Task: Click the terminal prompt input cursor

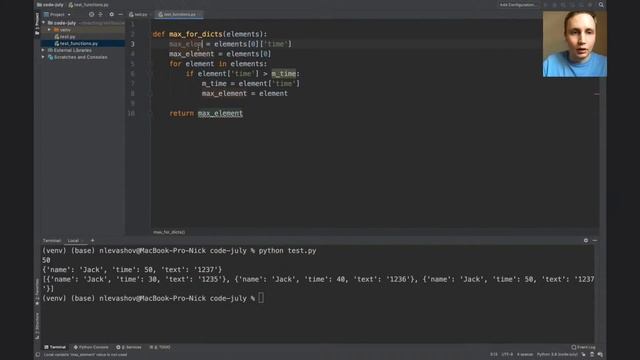Action: pyautogui.click(x=261, y=298)
